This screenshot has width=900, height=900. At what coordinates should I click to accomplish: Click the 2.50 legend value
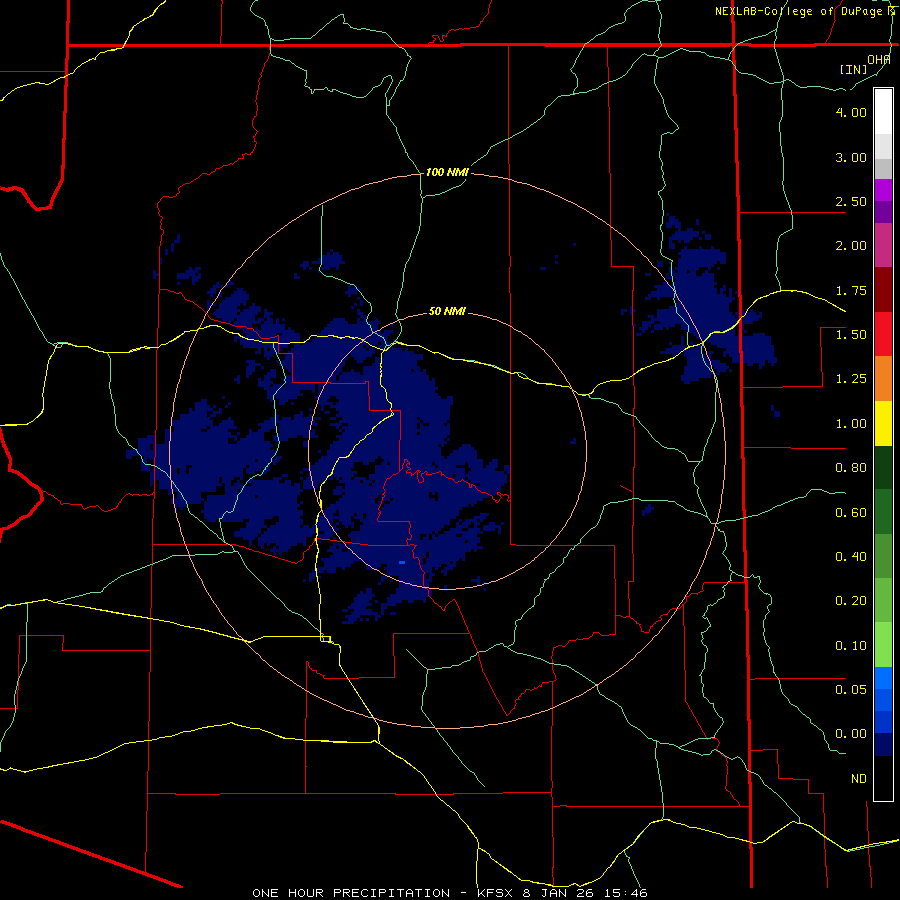coord(851,201)
